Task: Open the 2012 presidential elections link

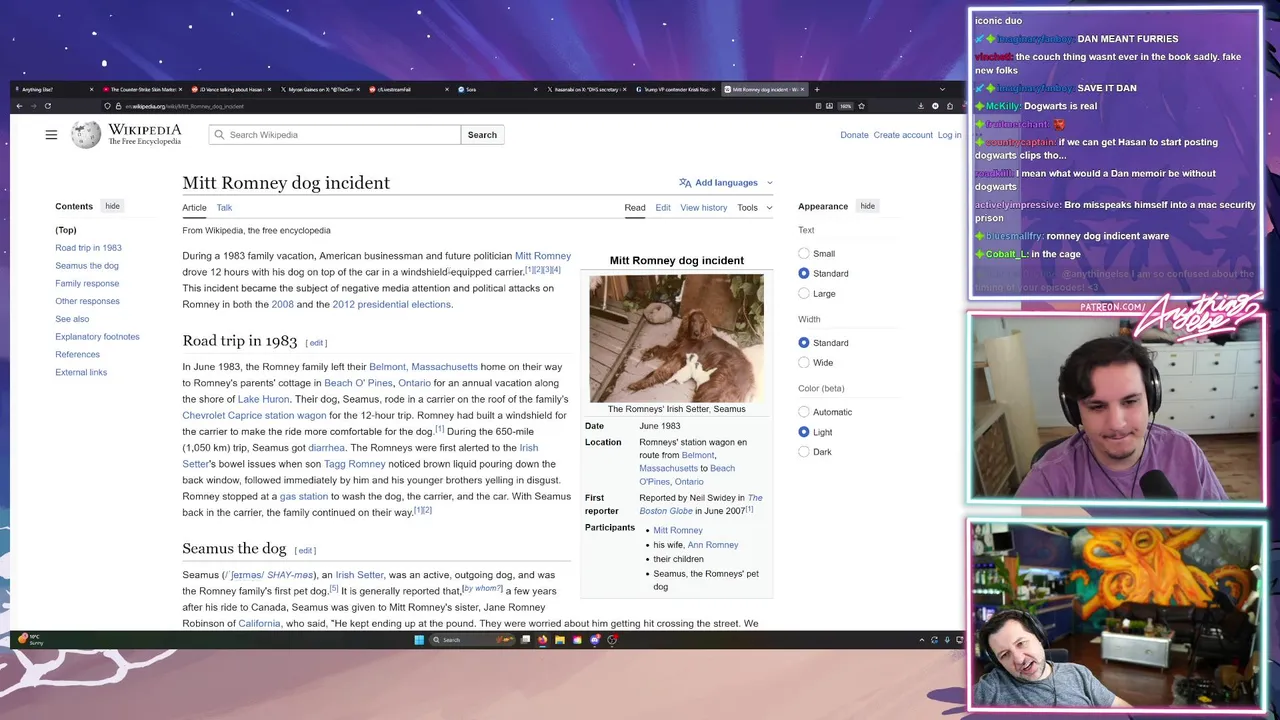Action: click(392, 304)
